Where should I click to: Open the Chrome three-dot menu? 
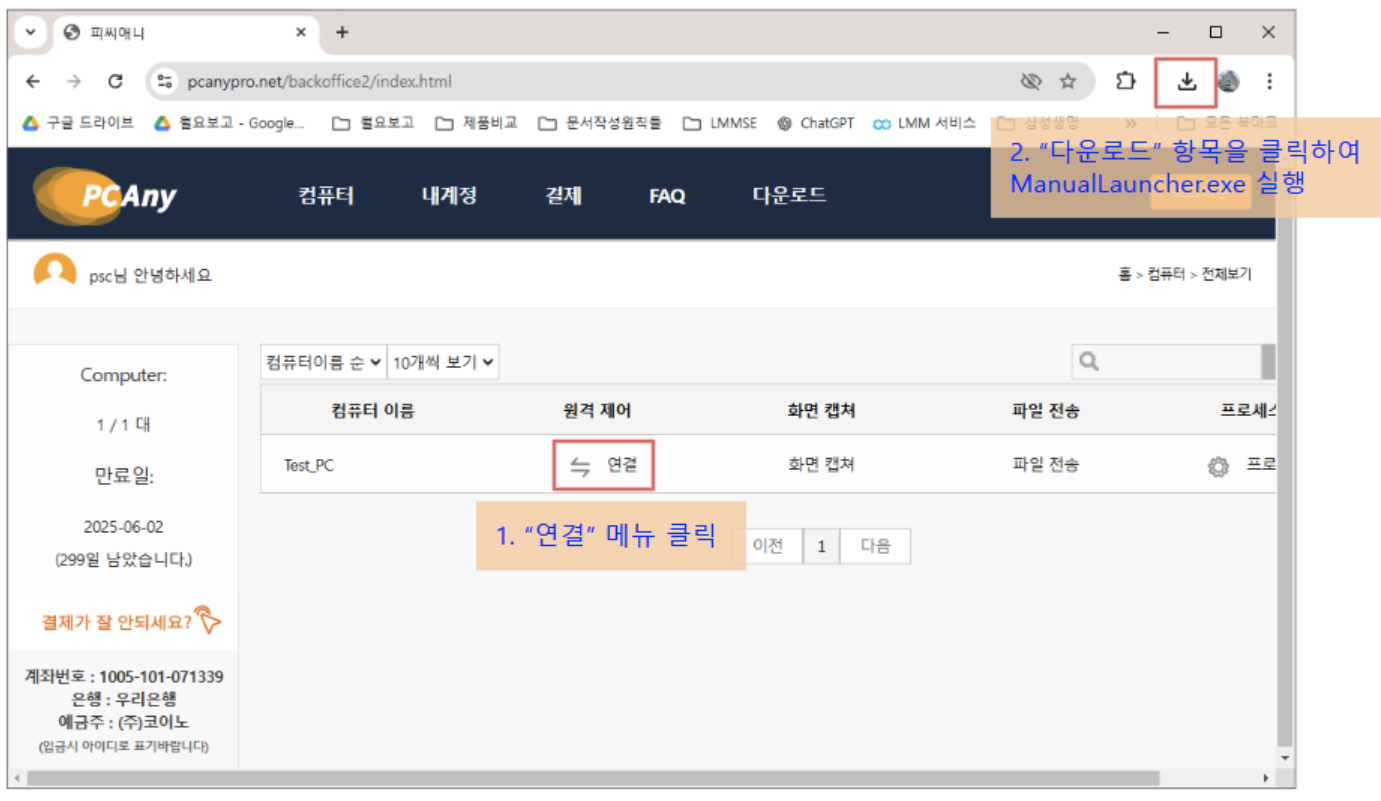tap(1269, 82)
